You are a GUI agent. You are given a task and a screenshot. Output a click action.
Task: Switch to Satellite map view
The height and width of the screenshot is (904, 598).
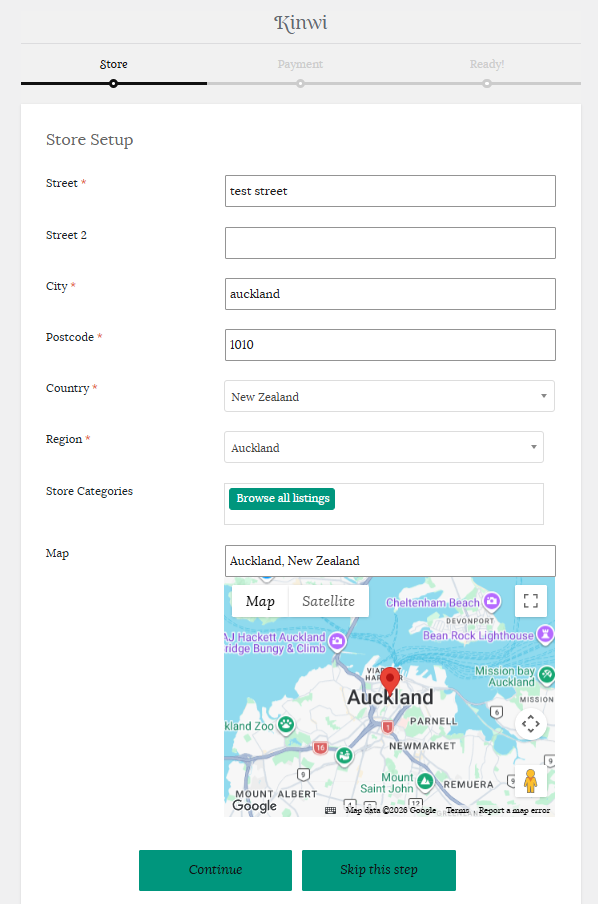(328, 601)
